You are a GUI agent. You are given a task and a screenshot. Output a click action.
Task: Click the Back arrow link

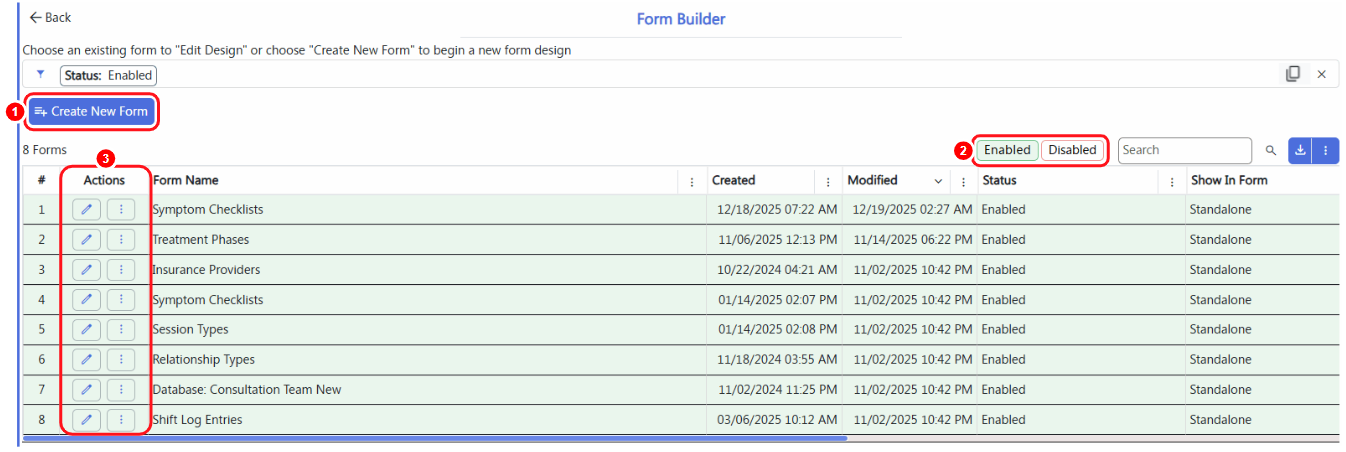50,18
